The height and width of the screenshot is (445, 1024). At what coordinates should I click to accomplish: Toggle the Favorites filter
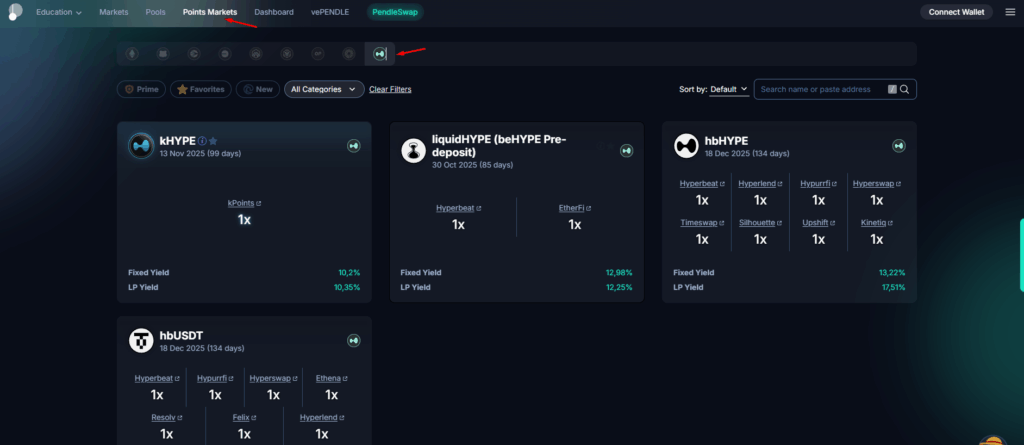point(200,90)
